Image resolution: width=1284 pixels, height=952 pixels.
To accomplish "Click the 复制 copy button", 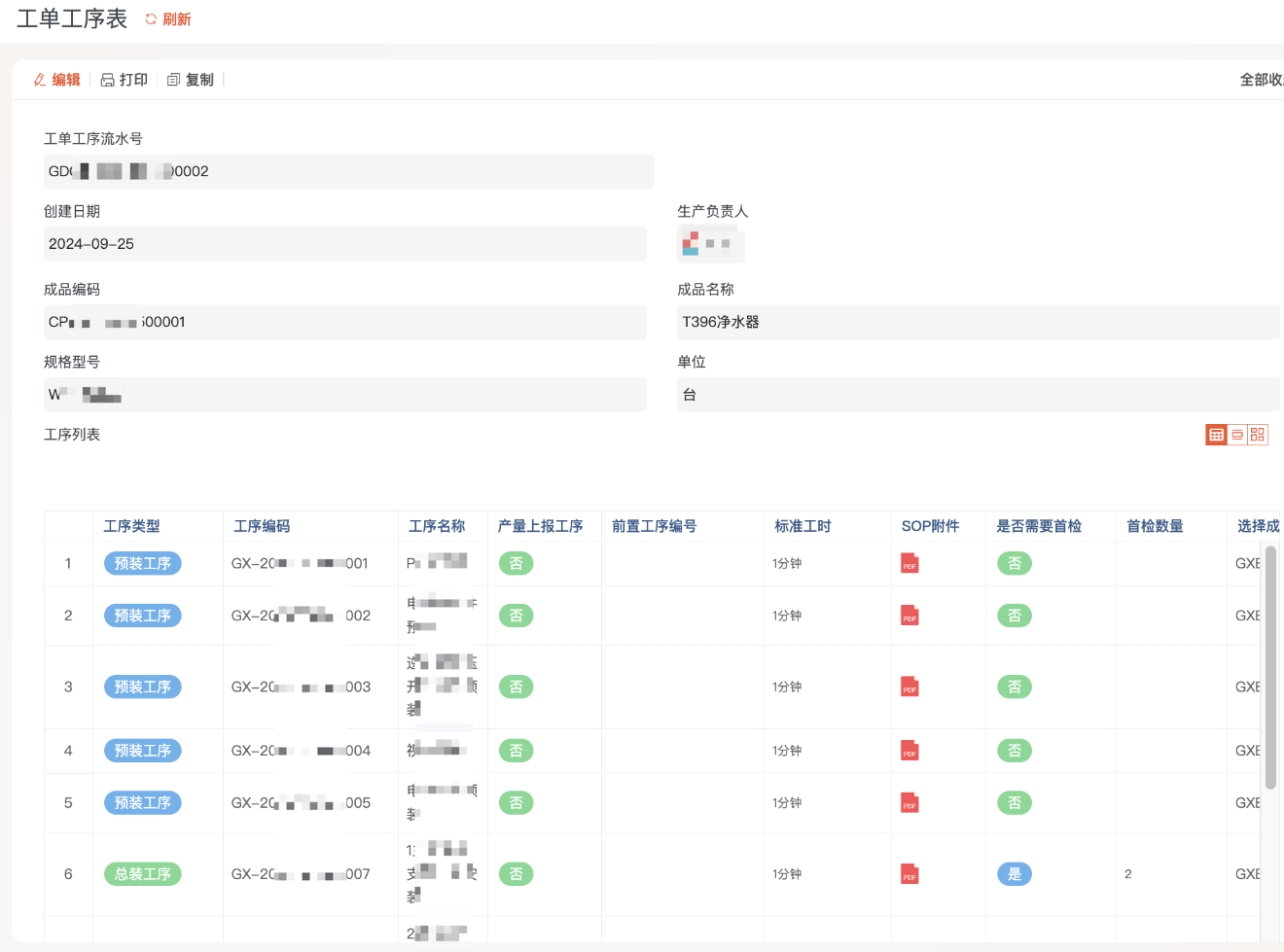I will (x=191, y=80).
